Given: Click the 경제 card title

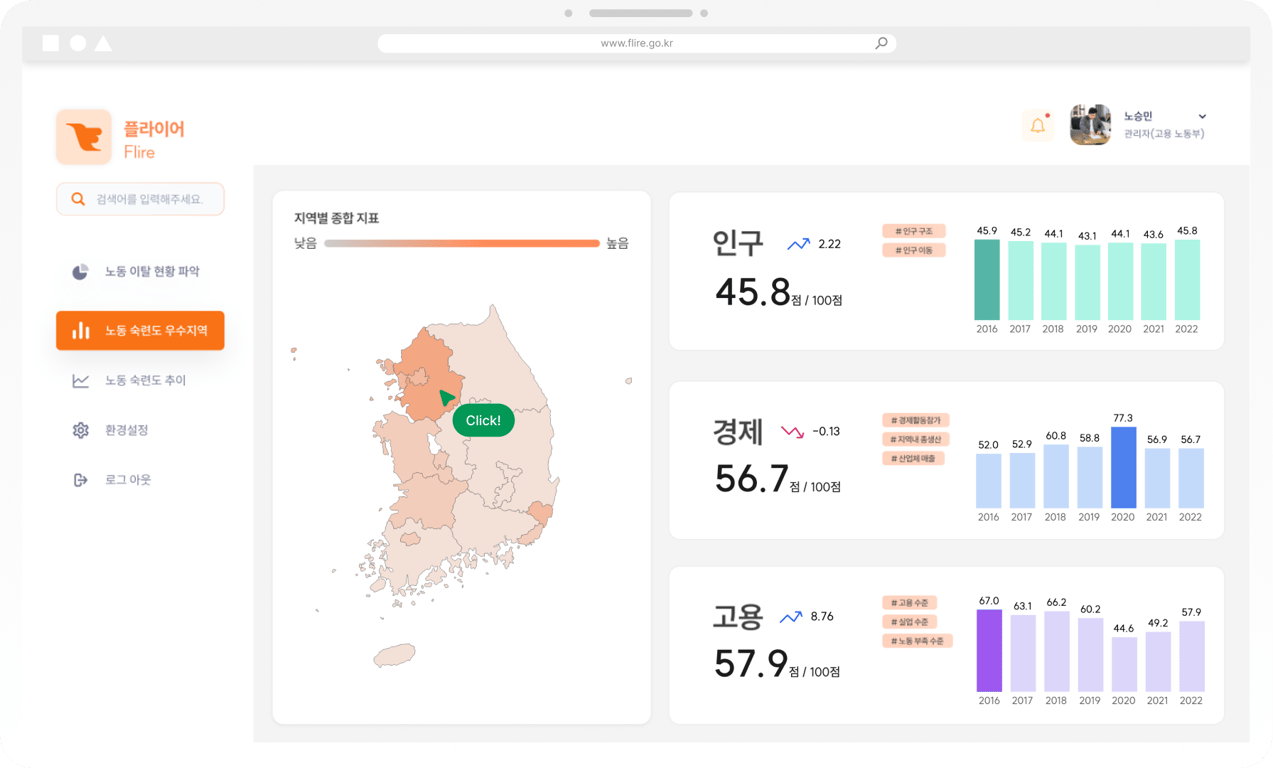Looking at the screenshot, I should (738, 432).
